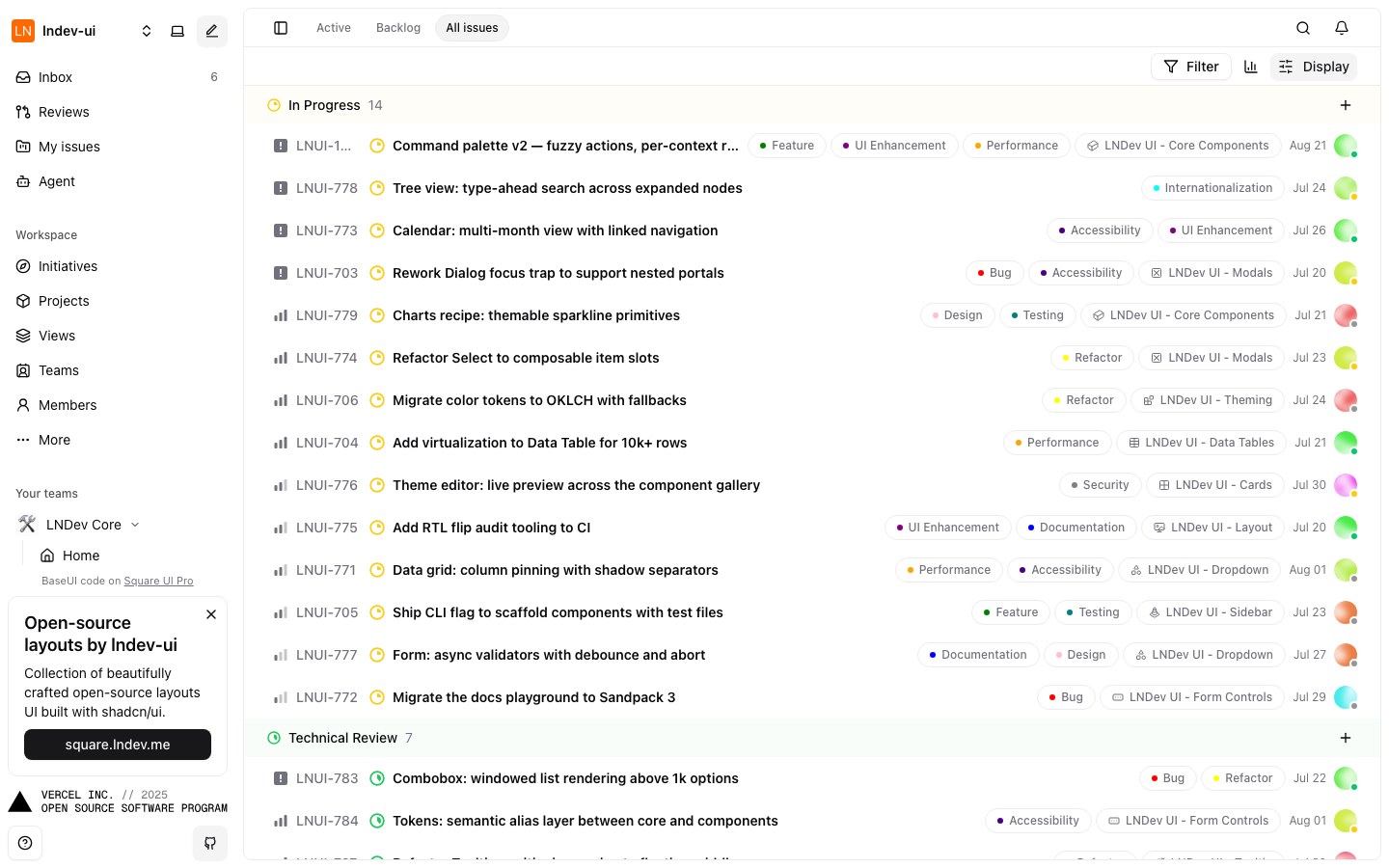Open the Filter menu
This screenshot has height=868, width=1389.
tap(1191, 67)
